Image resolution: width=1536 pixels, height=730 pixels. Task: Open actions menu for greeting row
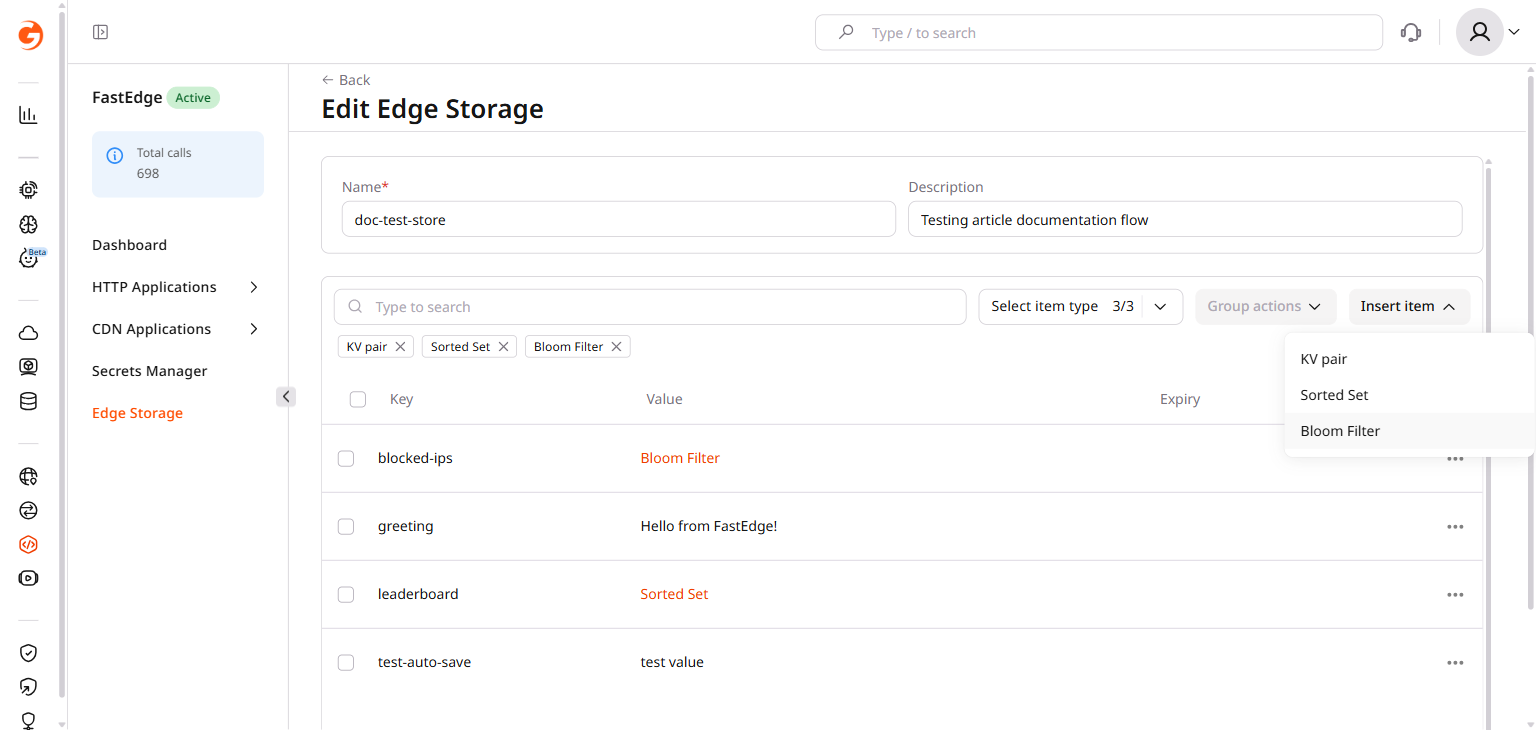1455,526
